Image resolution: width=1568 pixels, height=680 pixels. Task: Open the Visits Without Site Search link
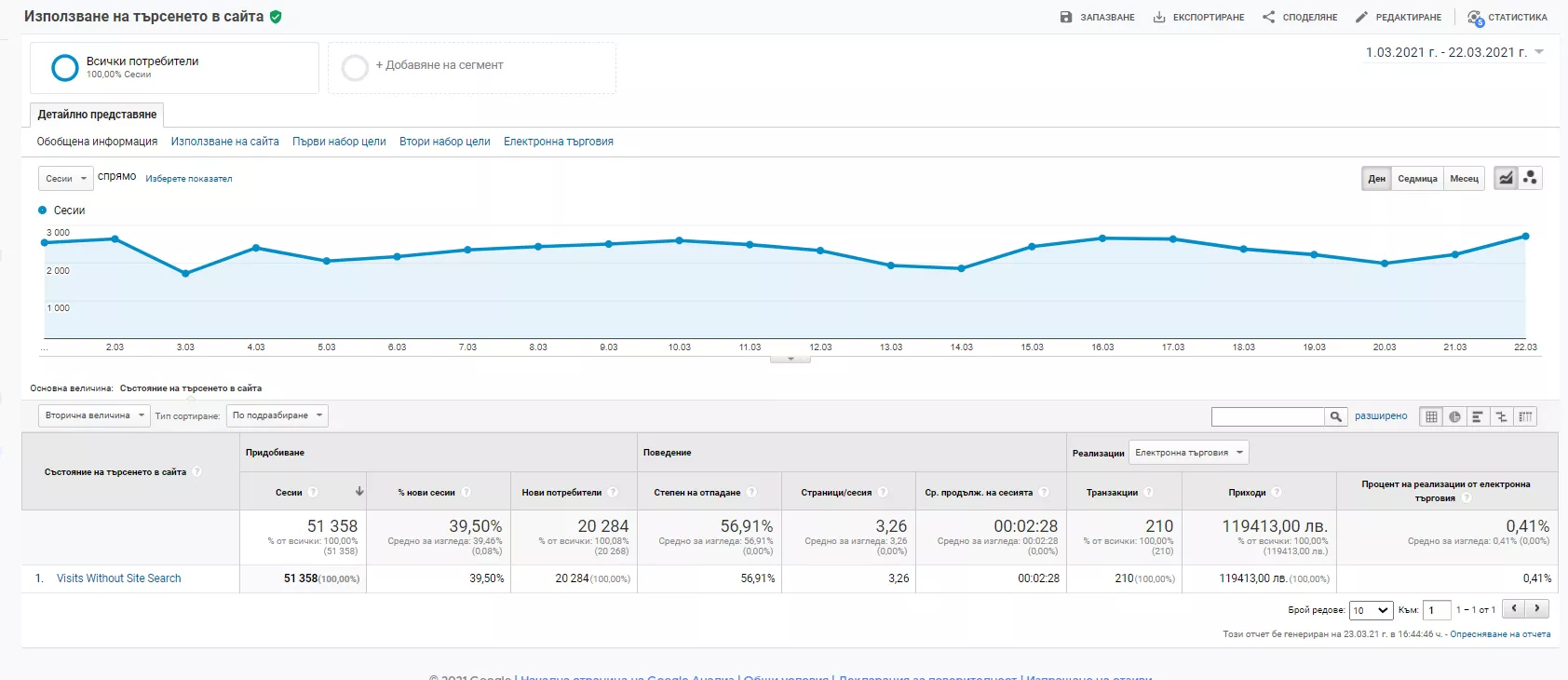[x=119, y=578]
